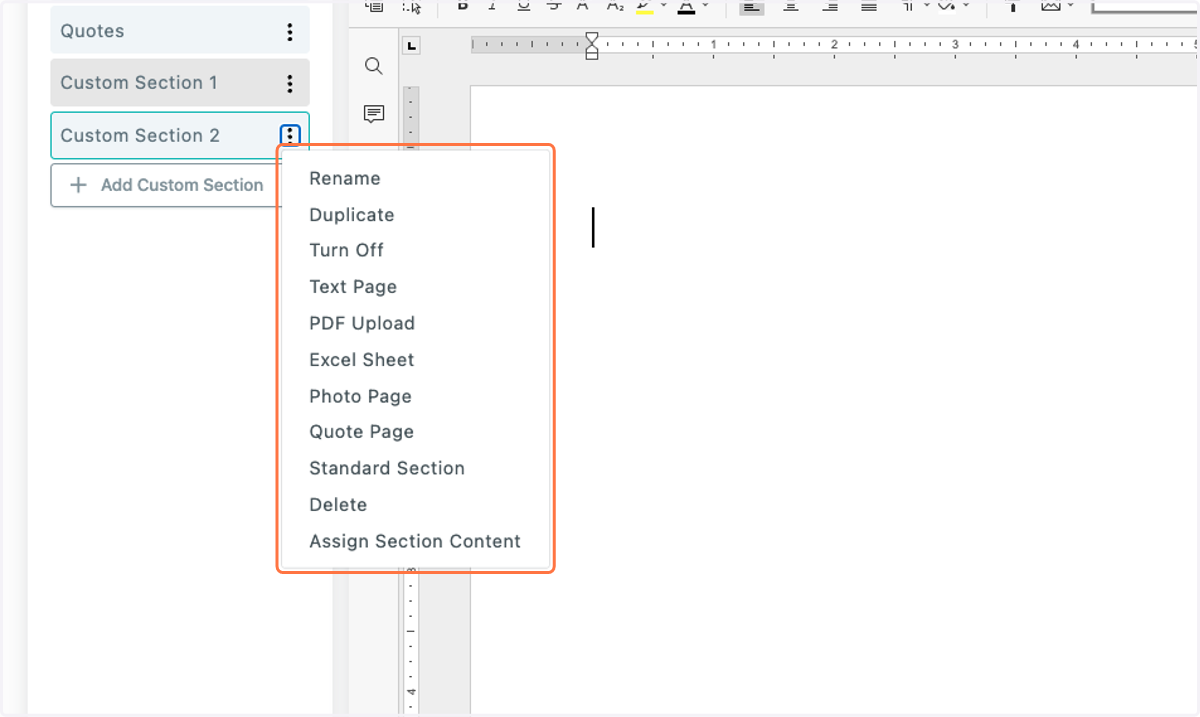This screenshot has width=1200, height=717.
Task: Select the align center toolbar button
Action: coord(790,7)
